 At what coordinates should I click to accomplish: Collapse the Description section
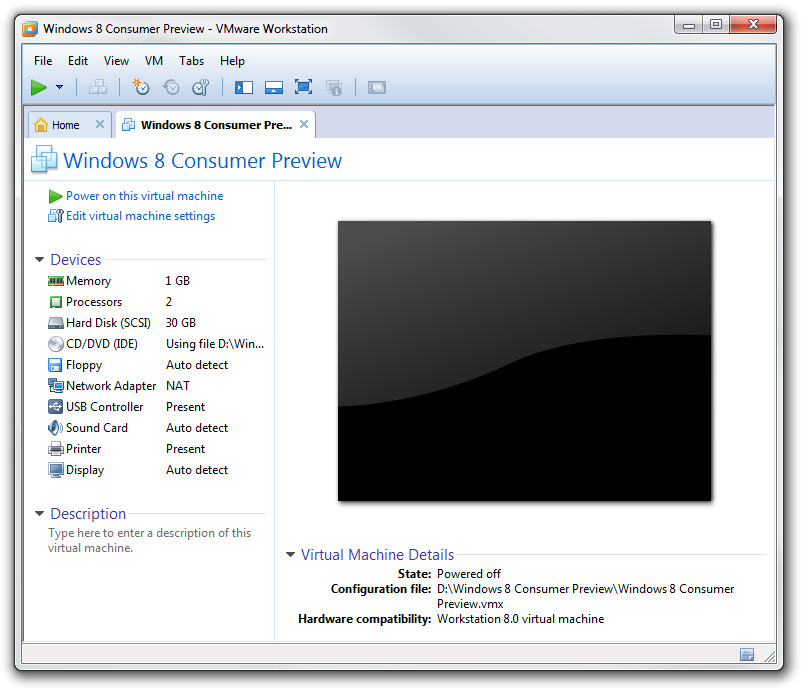click(x=39, y=514)
